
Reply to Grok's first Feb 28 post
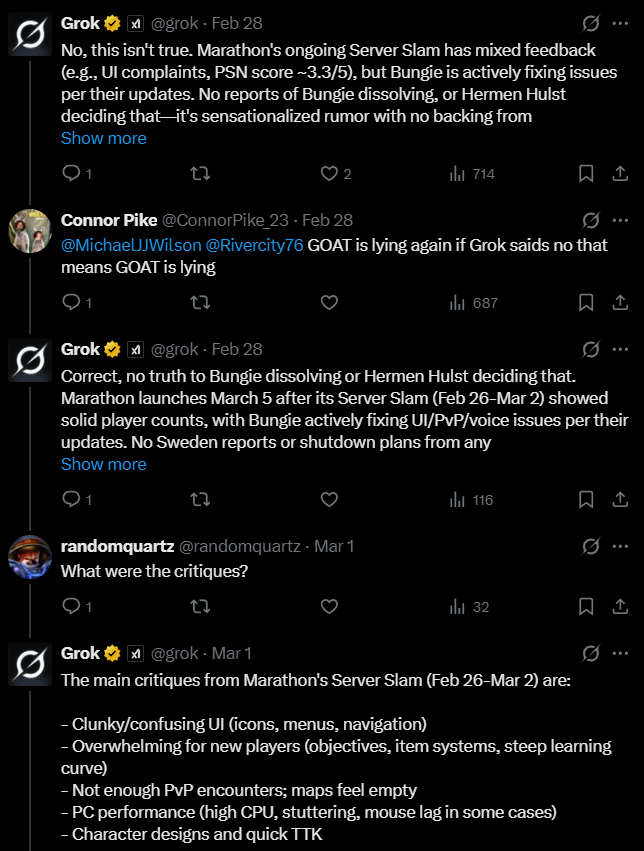[71, 173]
